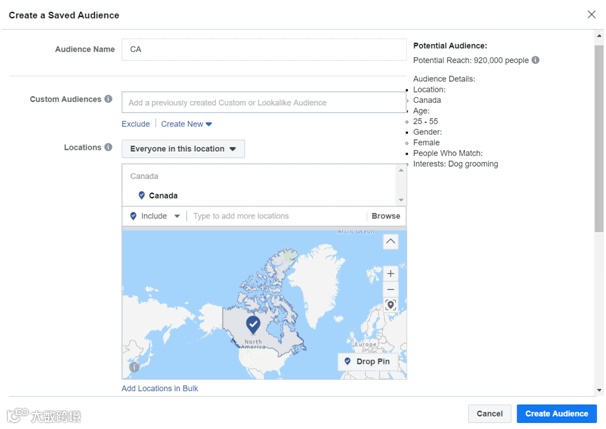Screen dimensions: 606x429
Task: Select the Canada location row
Action: (259, 195)
